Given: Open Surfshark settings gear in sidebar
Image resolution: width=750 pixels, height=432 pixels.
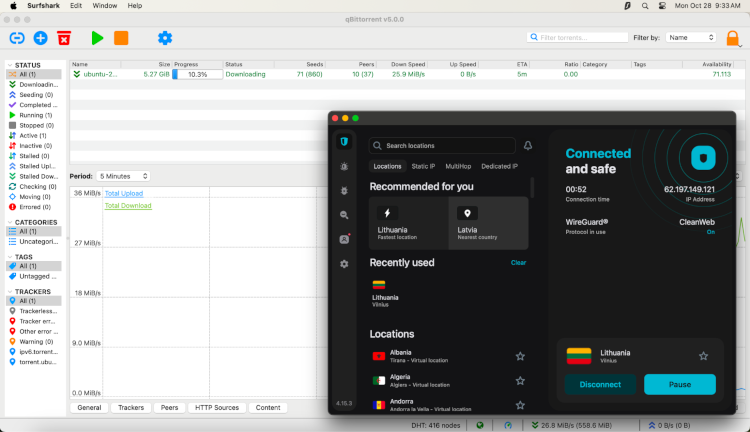Looking at the screenshot, I should (x=344, y=264).
